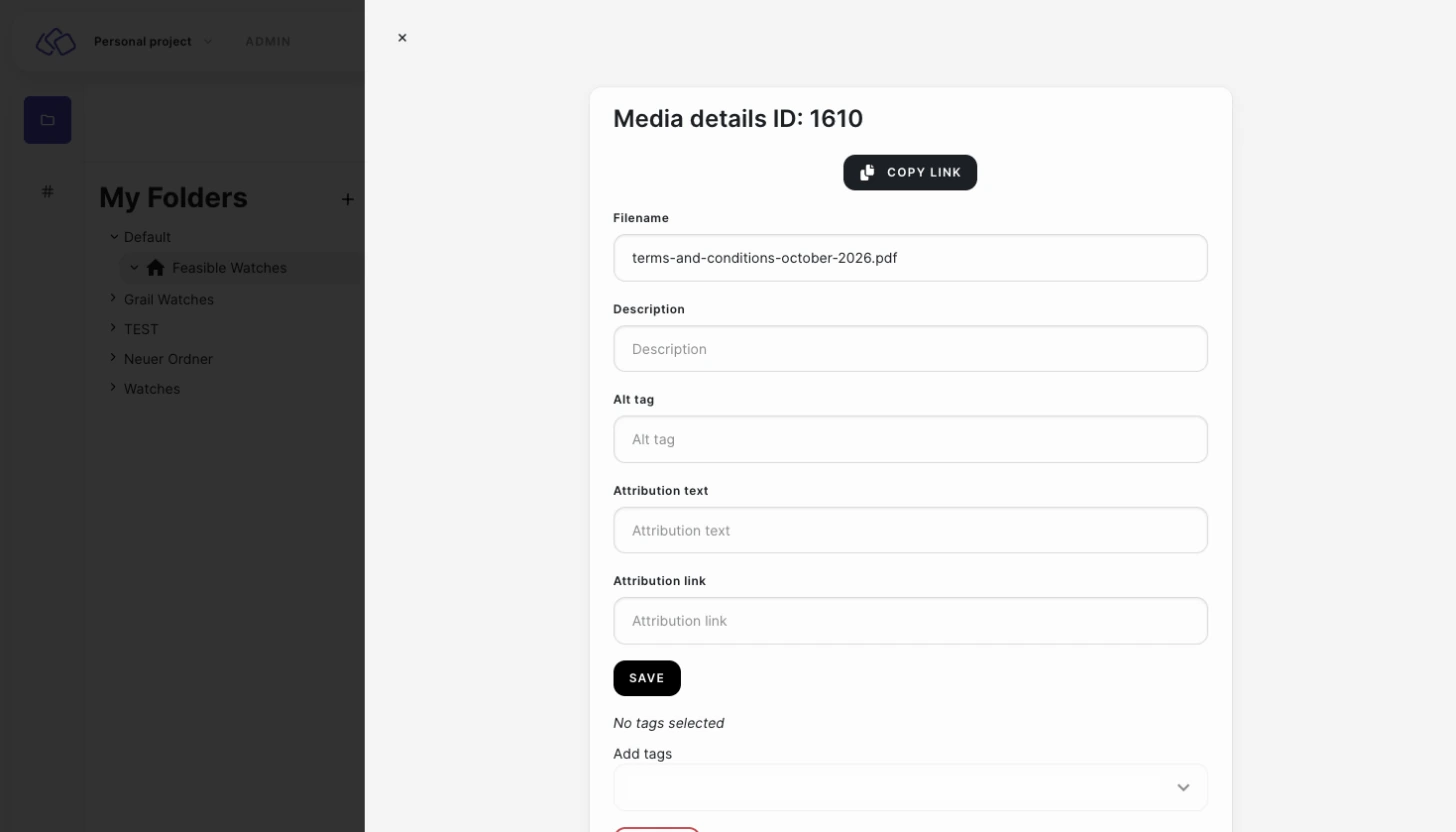Focus the Attribution text field
This screenshot has height=832, width=1456.
pos(910,530)
